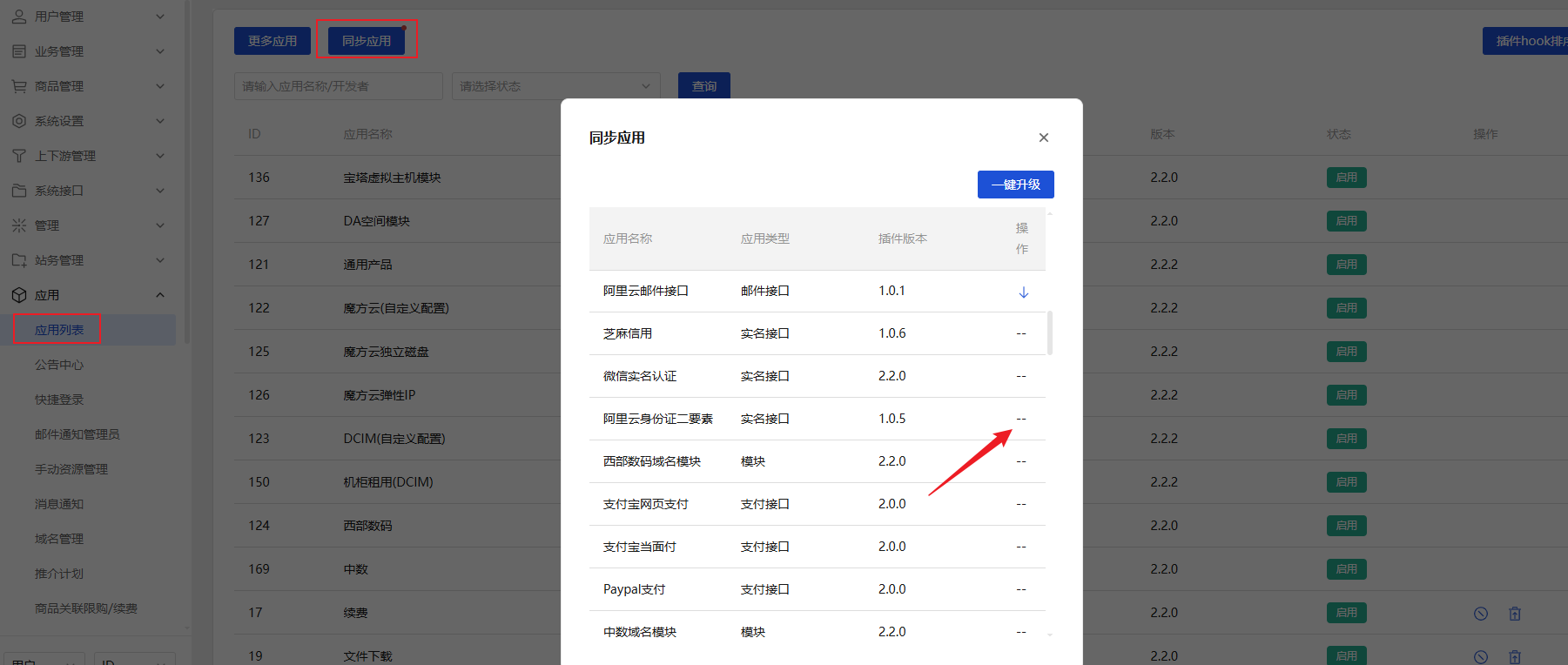
Task: Select 中数域名模块 in dialog
Action: 818,632
